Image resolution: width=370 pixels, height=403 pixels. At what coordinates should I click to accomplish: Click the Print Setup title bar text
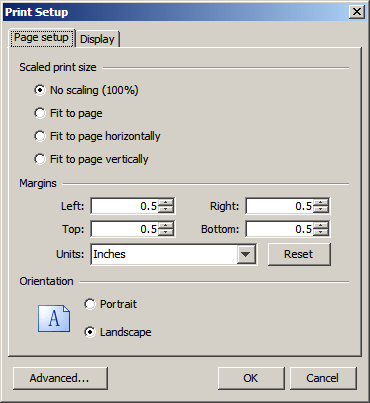pyautogui.click(x=37, y=12)
